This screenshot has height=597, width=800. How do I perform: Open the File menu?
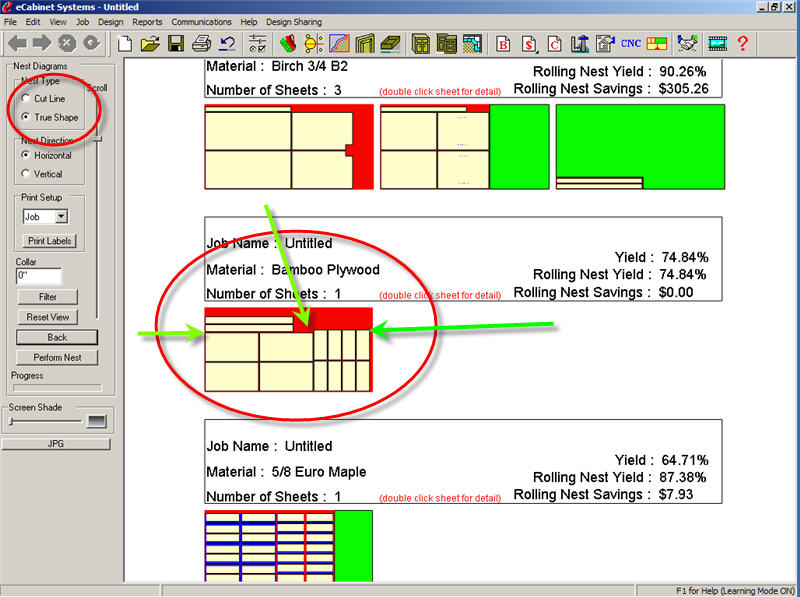10,22
